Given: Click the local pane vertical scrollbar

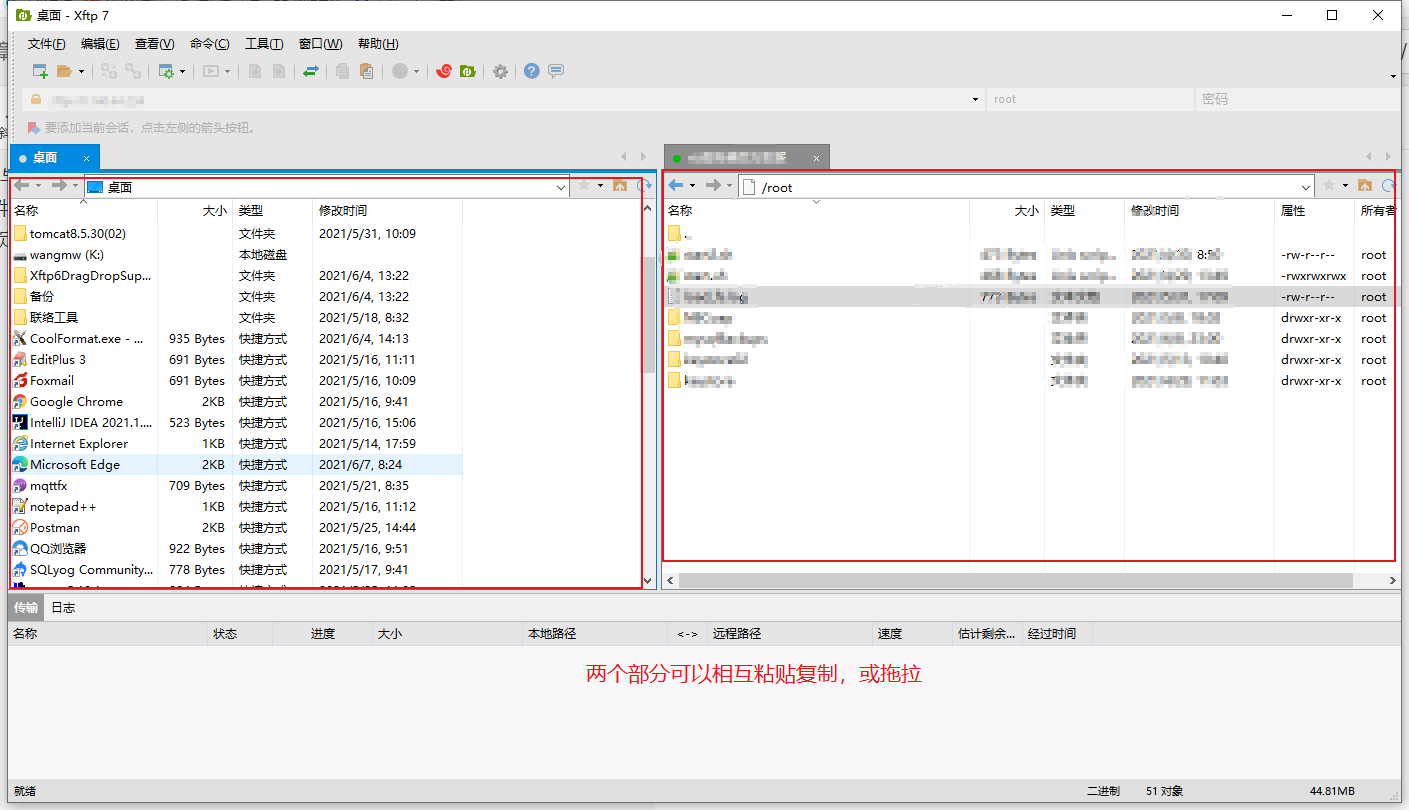Looking at the screenshot, I should [647, 315].
